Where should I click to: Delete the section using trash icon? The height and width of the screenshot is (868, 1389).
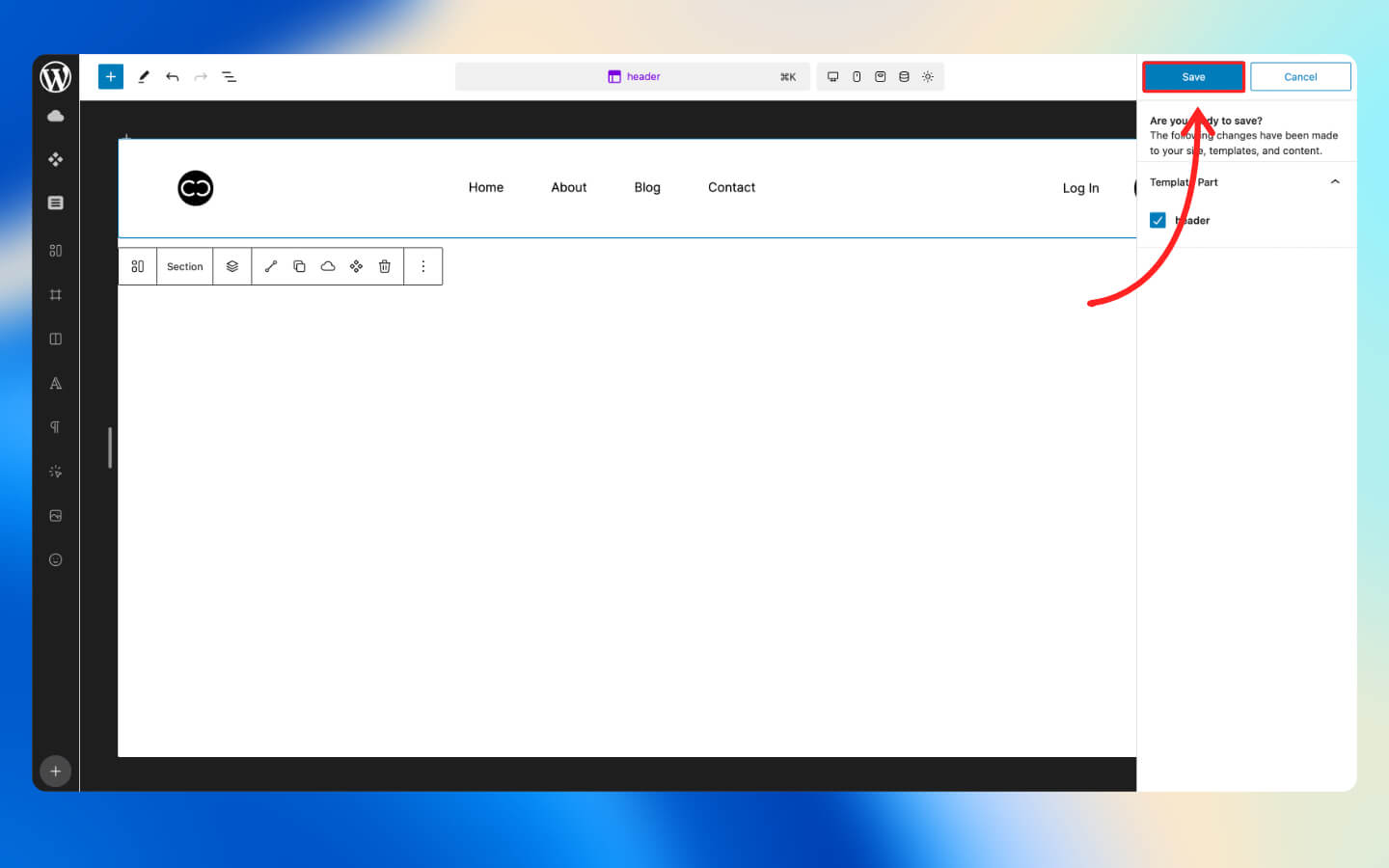pos(385,267)
